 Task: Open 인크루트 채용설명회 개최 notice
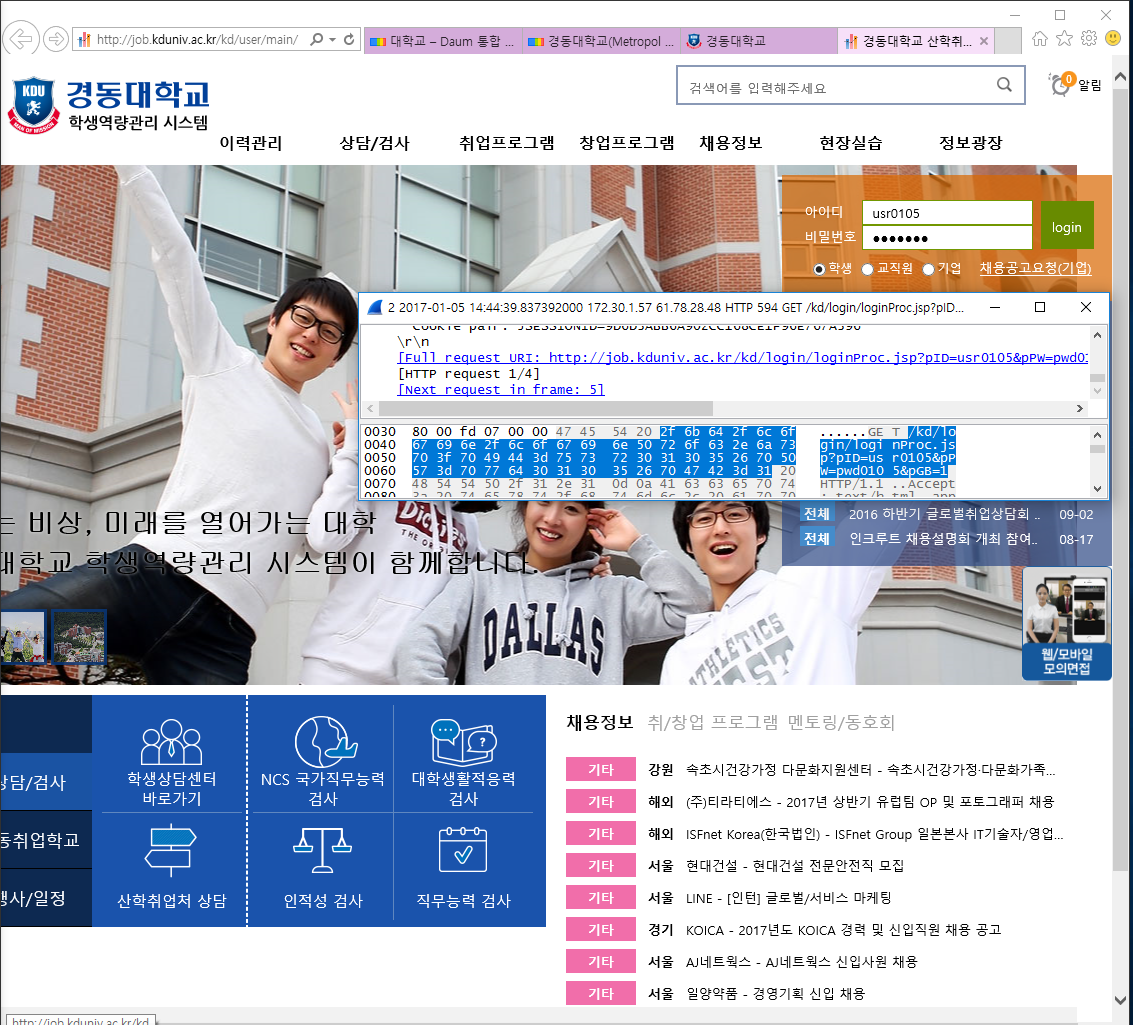943,539
